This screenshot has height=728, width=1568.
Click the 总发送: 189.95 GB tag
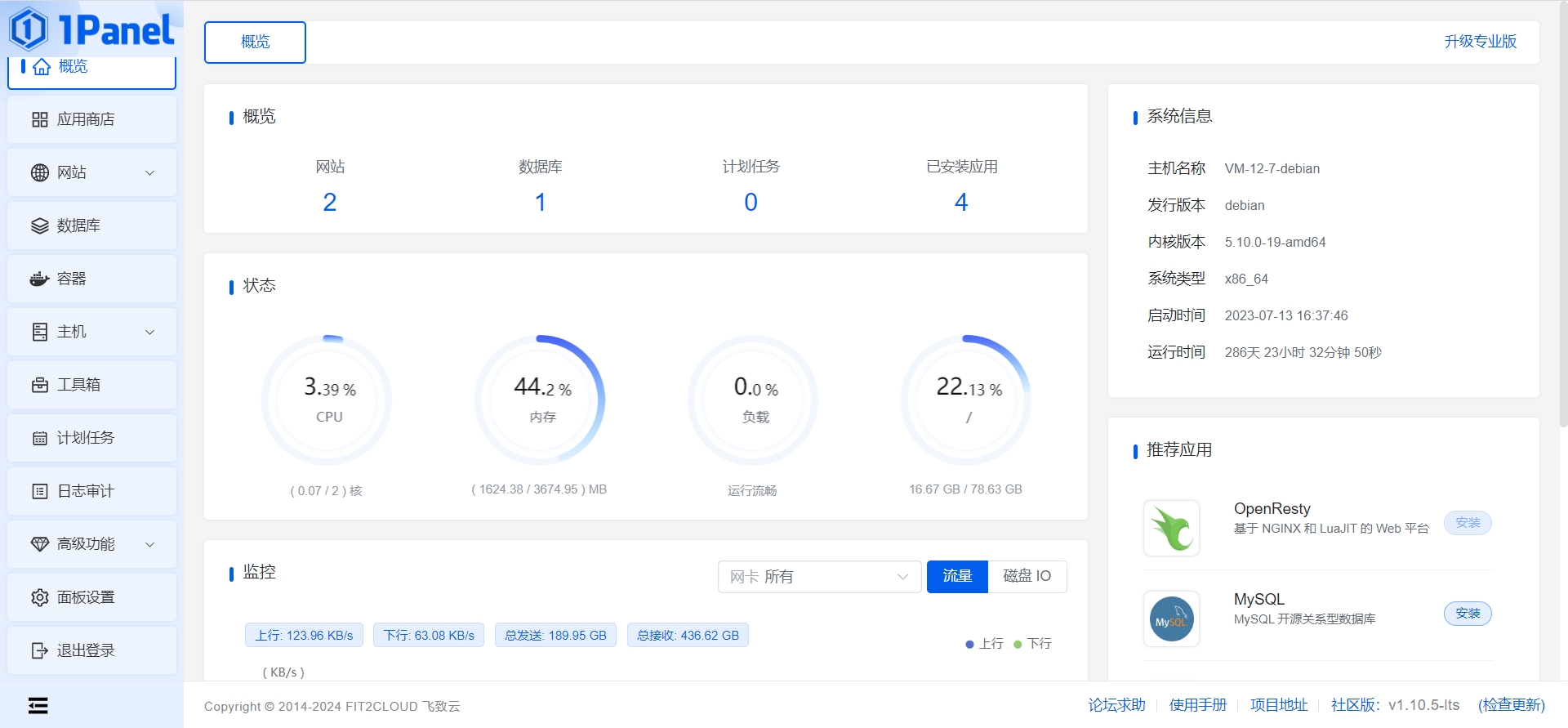555,636
